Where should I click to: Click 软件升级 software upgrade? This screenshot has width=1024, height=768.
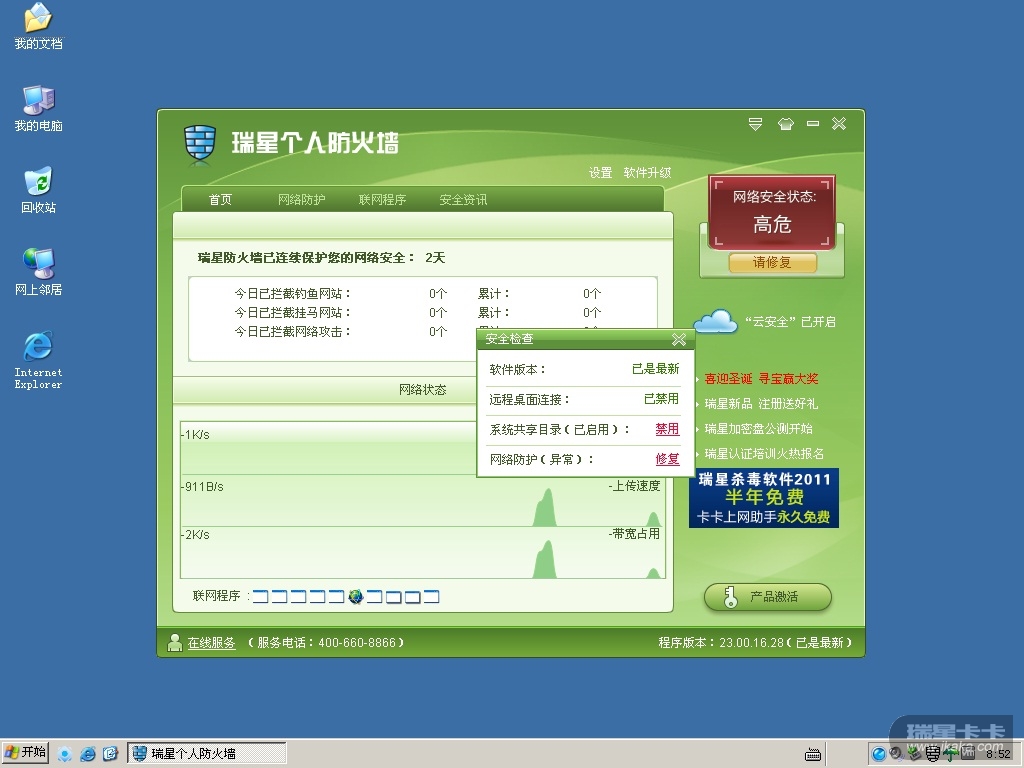(647, 172)
